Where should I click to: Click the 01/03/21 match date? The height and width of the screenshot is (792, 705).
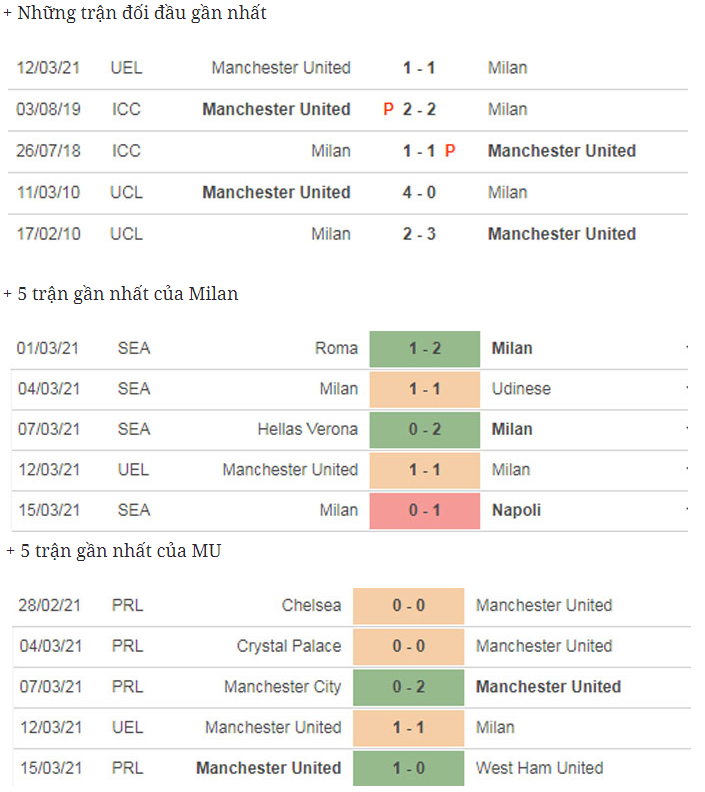point(47,348)
